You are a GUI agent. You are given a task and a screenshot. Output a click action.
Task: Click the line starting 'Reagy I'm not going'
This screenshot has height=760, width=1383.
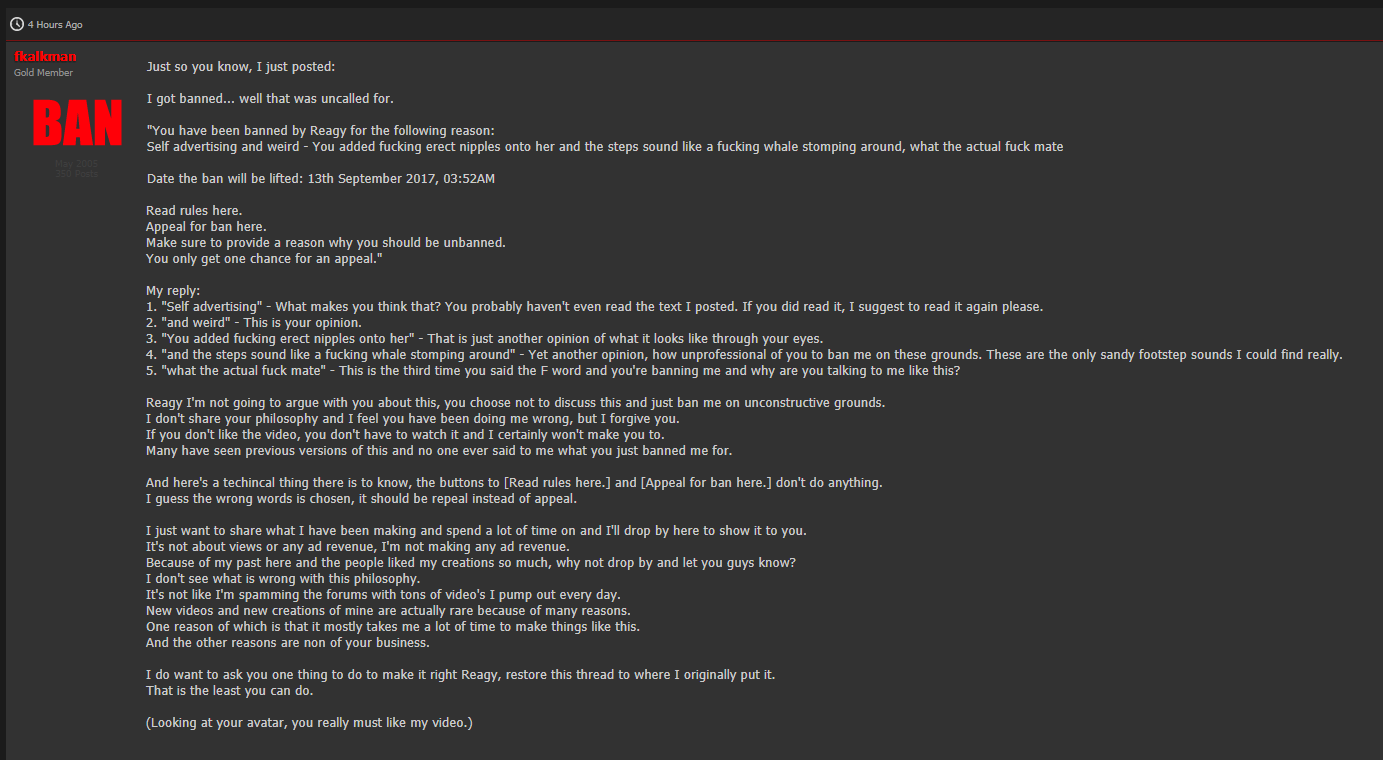515,403
